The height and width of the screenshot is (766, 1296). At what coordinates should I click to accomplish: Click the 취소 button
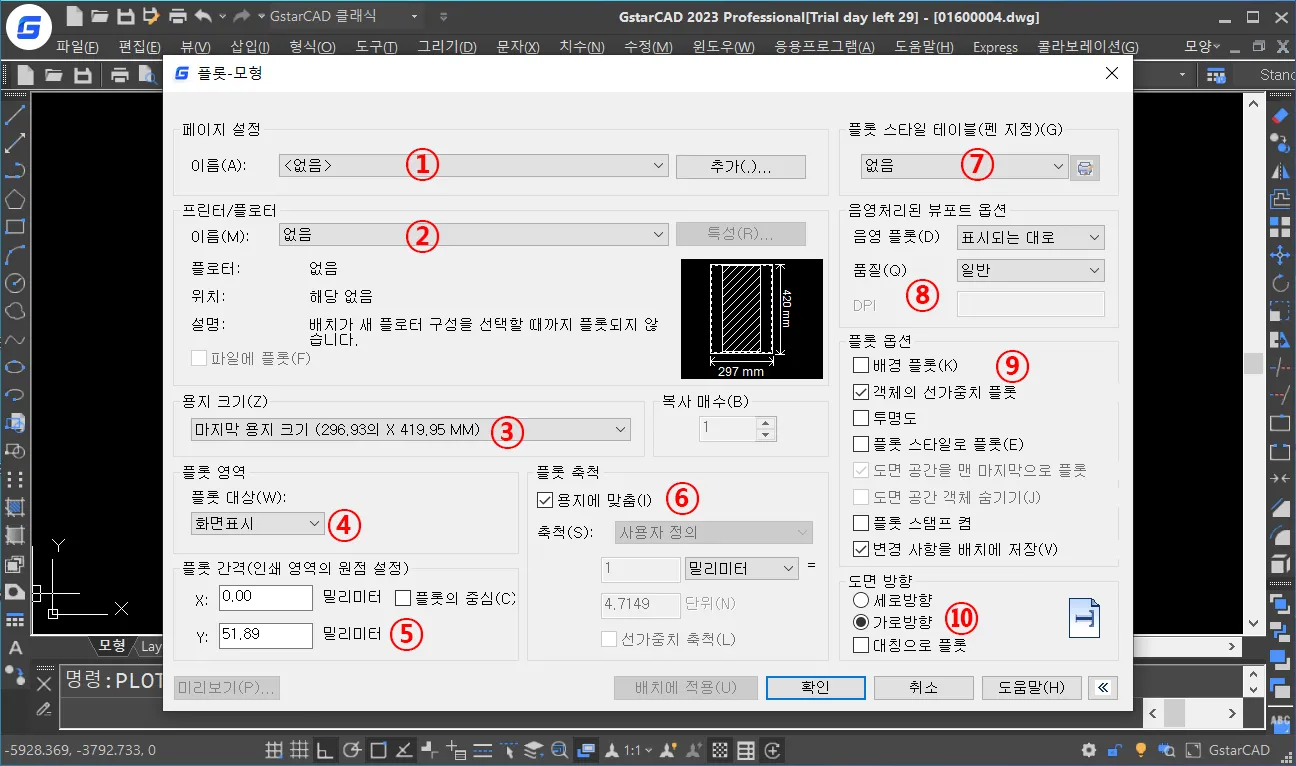pyautogui.click(x=923, y=688)
